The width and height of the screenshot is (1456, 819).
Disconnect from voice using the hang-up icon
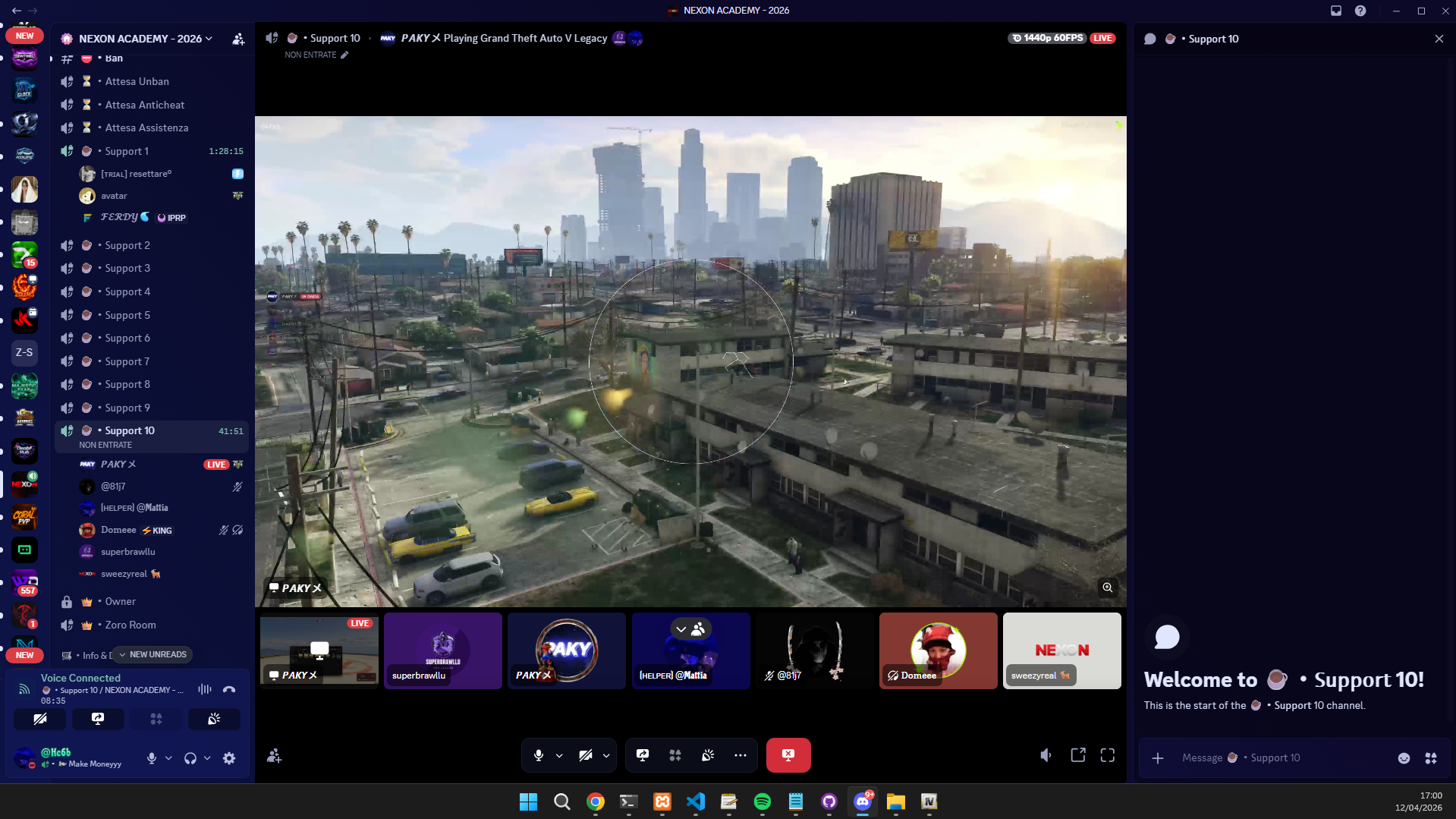pos(229,689)
